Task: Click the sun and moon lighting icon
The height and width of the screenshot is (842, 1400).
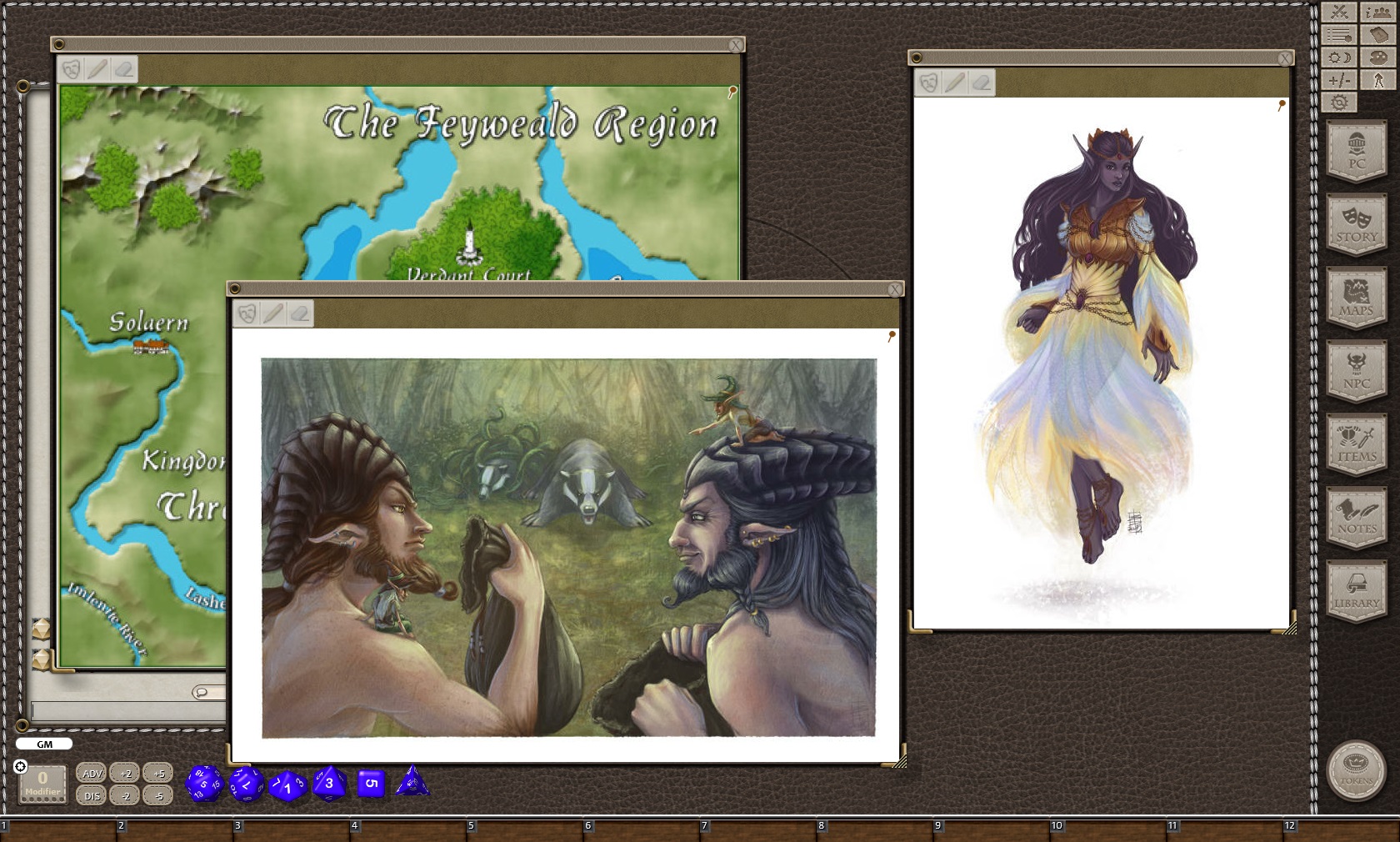Action: (1339, 58)
